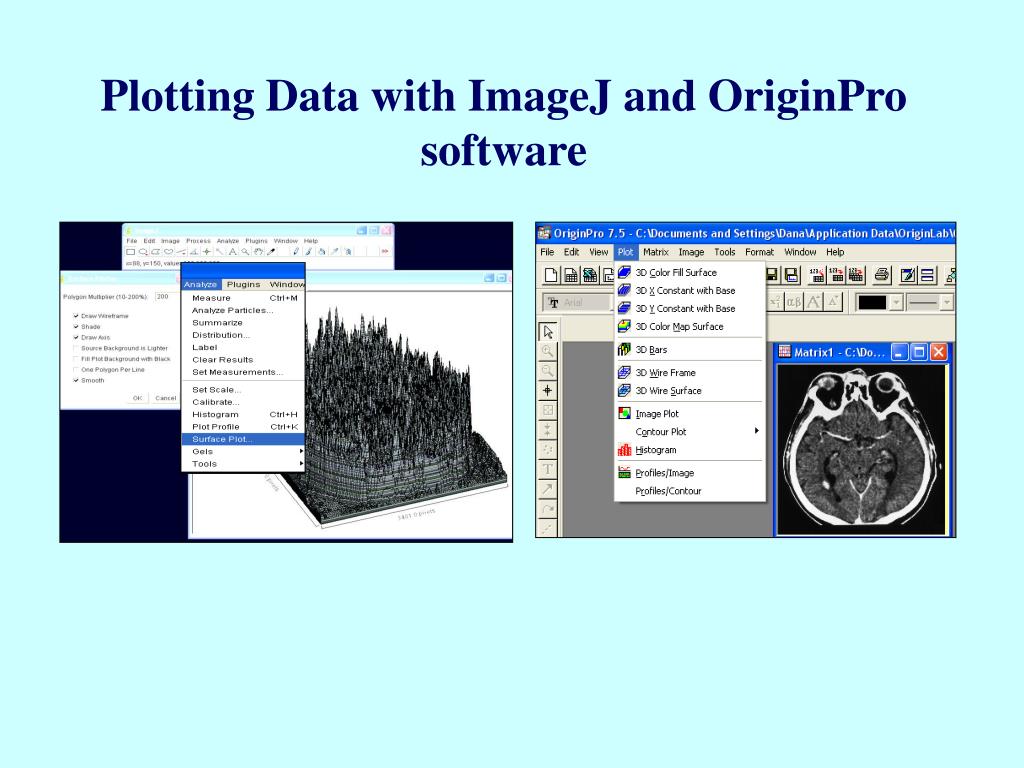The width and height of the screenshot is (1024, 768).
Task: Toggle the Draw Wireframe checkbox
Action: coord(76,315)
